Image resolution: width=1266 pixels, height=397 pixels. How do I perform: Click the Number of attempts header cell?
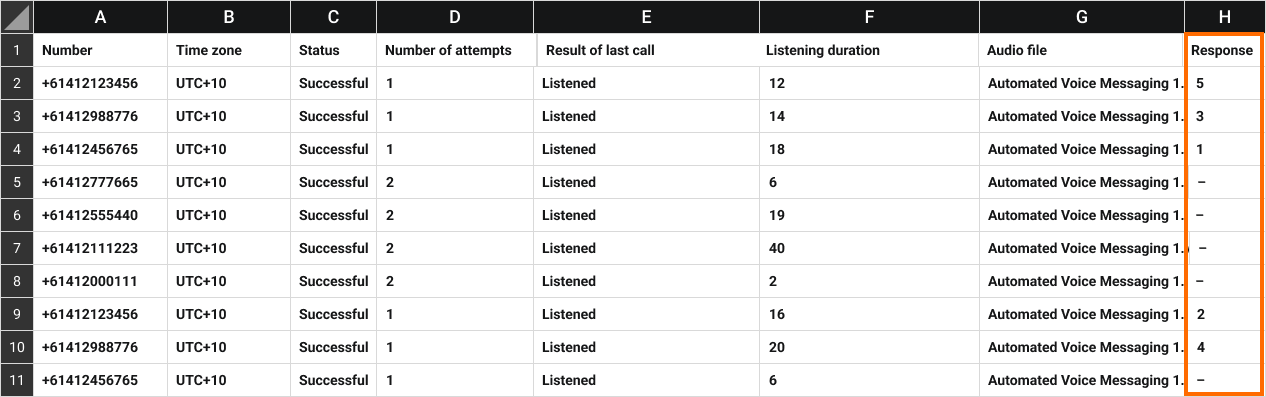[455, 50]
